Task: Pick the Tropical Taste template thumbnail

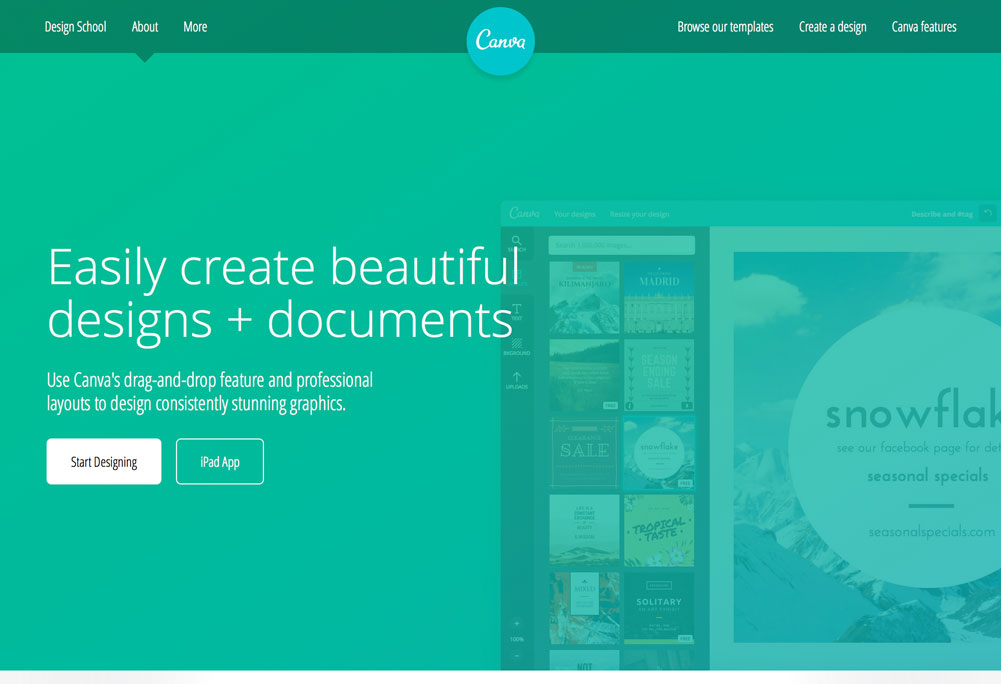Action: 659,530
